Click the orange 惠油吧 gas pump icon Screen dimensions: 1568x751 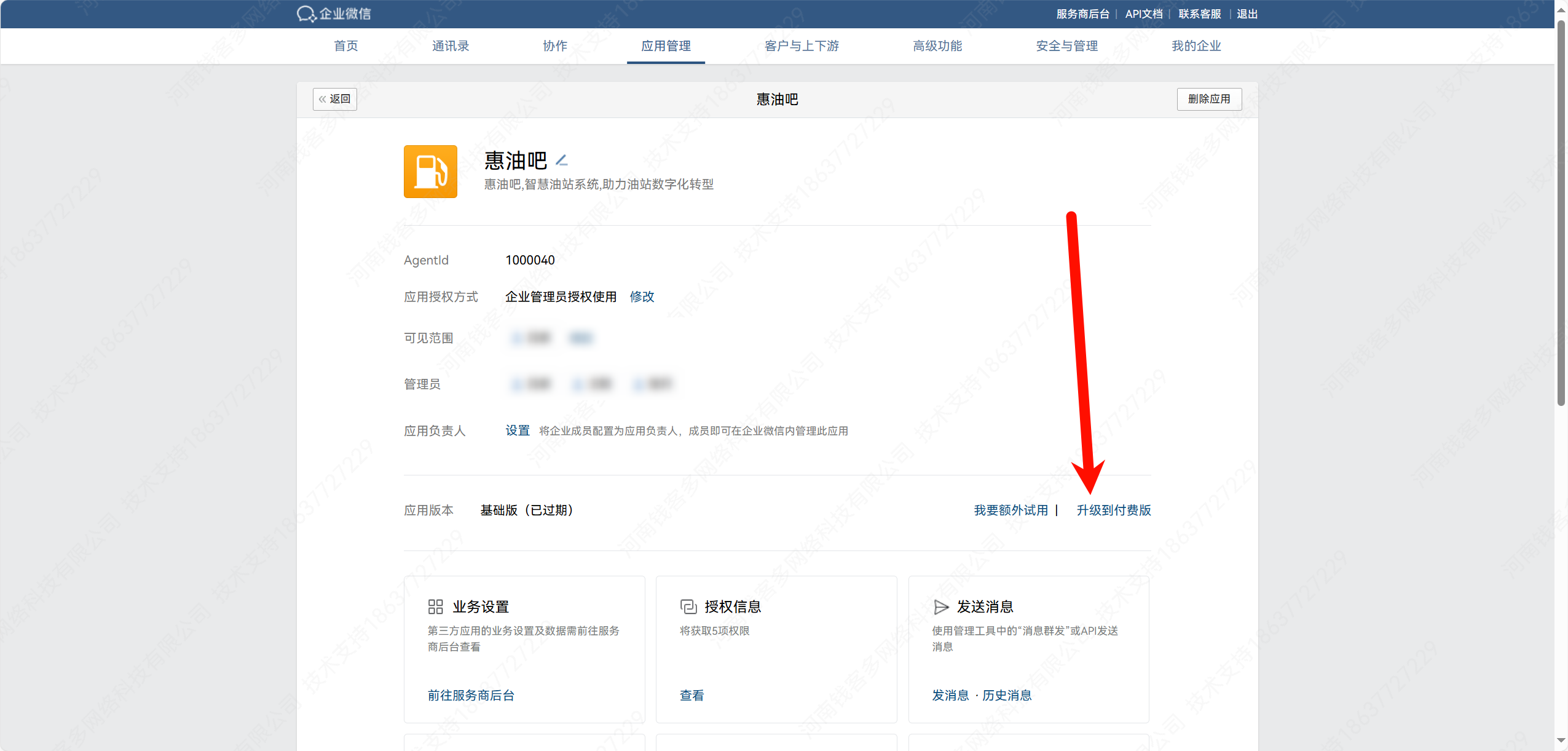pyautogui.click(x=430, y=172)
